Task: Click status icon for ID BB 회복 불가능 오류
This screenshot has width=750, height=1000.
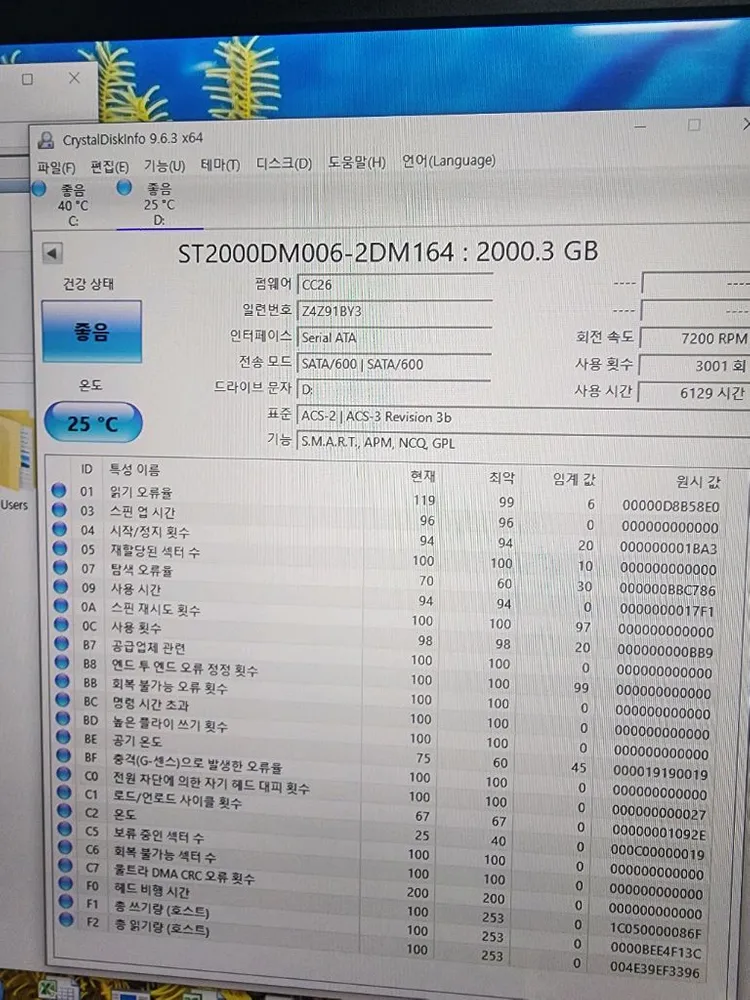Action: click(x=62, y=680)
